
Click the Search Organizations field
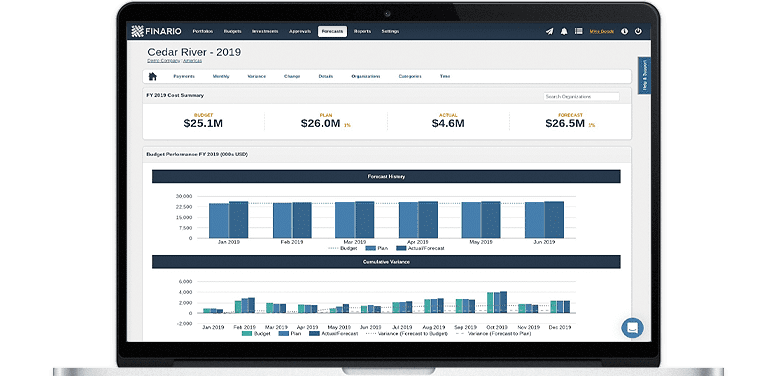[x=581, y=97]
